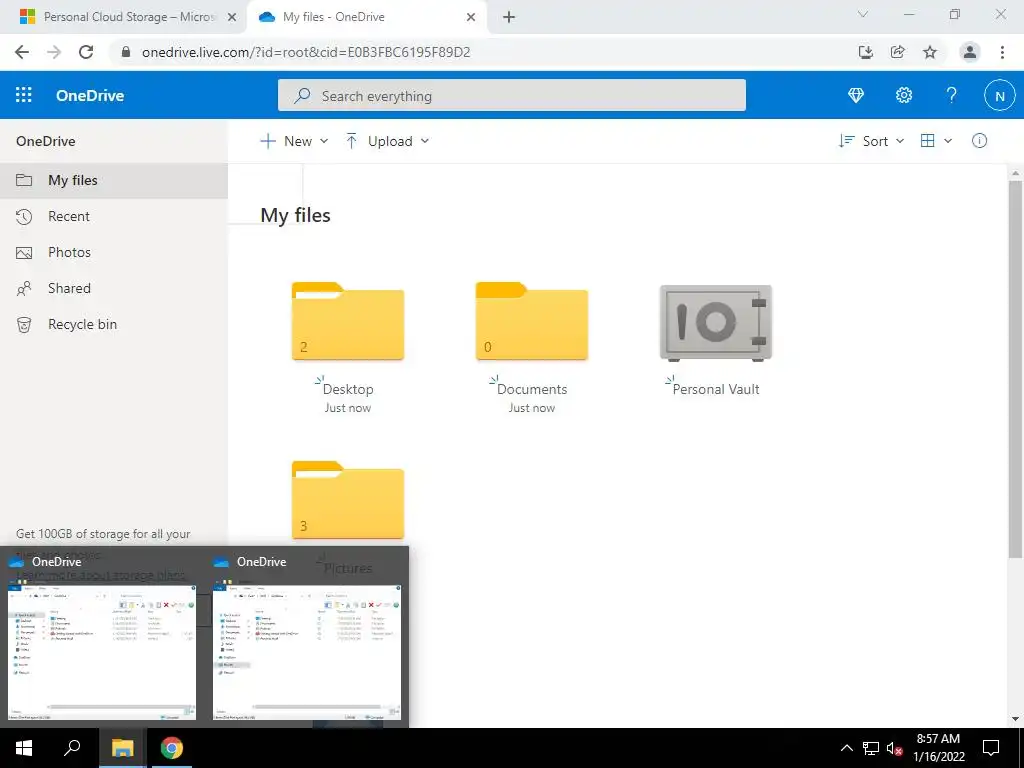The image size is (1024, 768).
Task: Open the Personal Vault safe
Action: click(716, 323)
